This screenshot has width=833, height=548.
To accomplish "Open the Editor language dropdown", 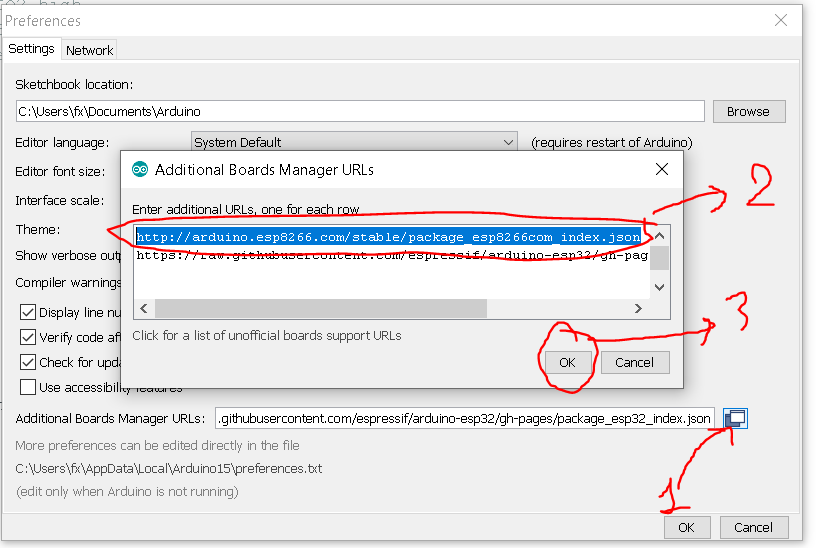I will [x=354, y=142].
